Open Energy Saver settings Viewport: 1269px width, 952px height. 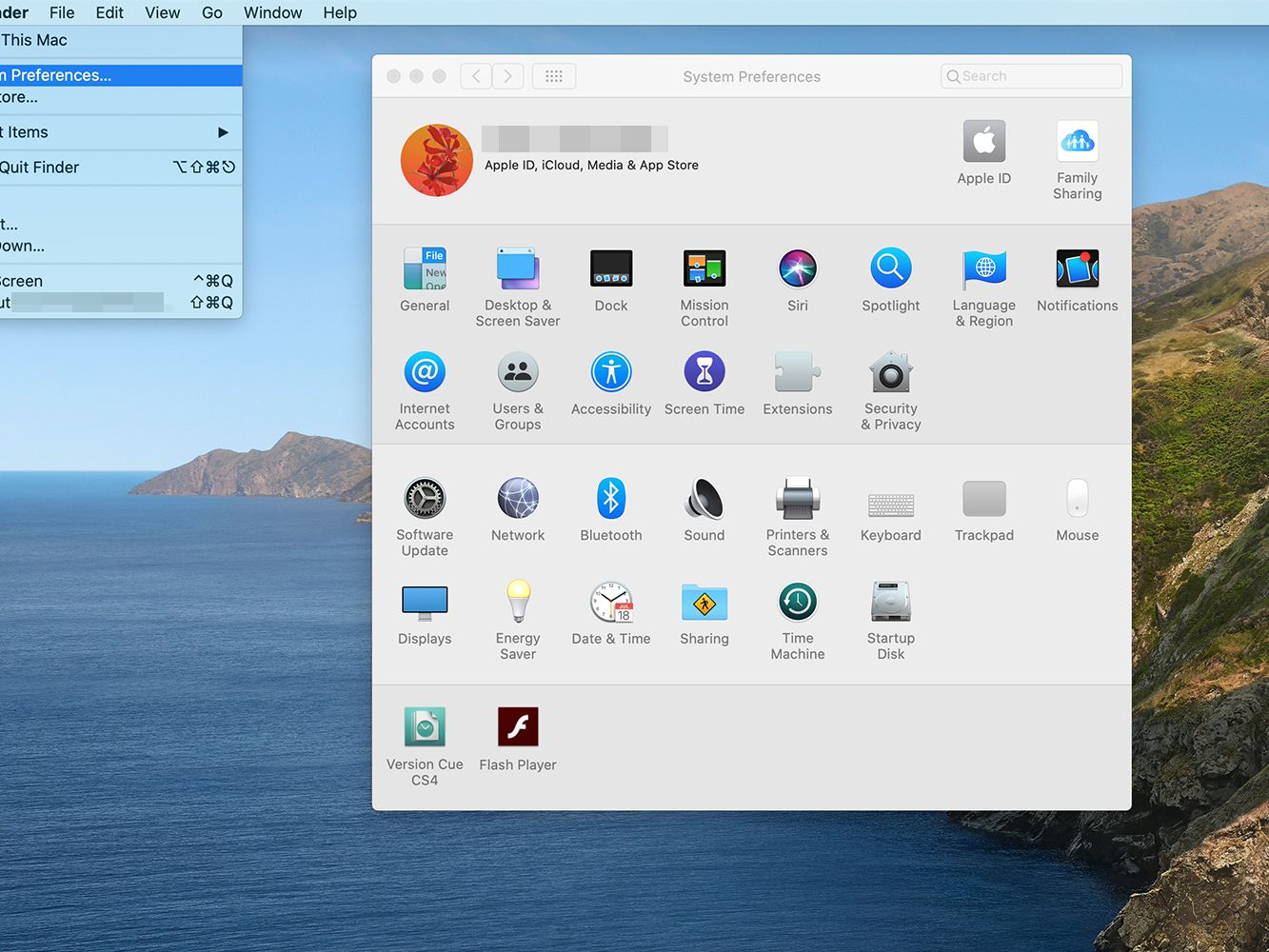(x=517, y=603)
